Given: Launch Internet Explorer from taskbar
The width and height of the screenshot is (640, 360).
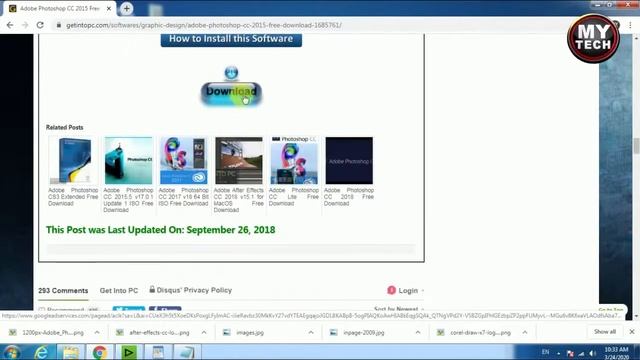Looking at the screenshot, I should tap(41, 352).
